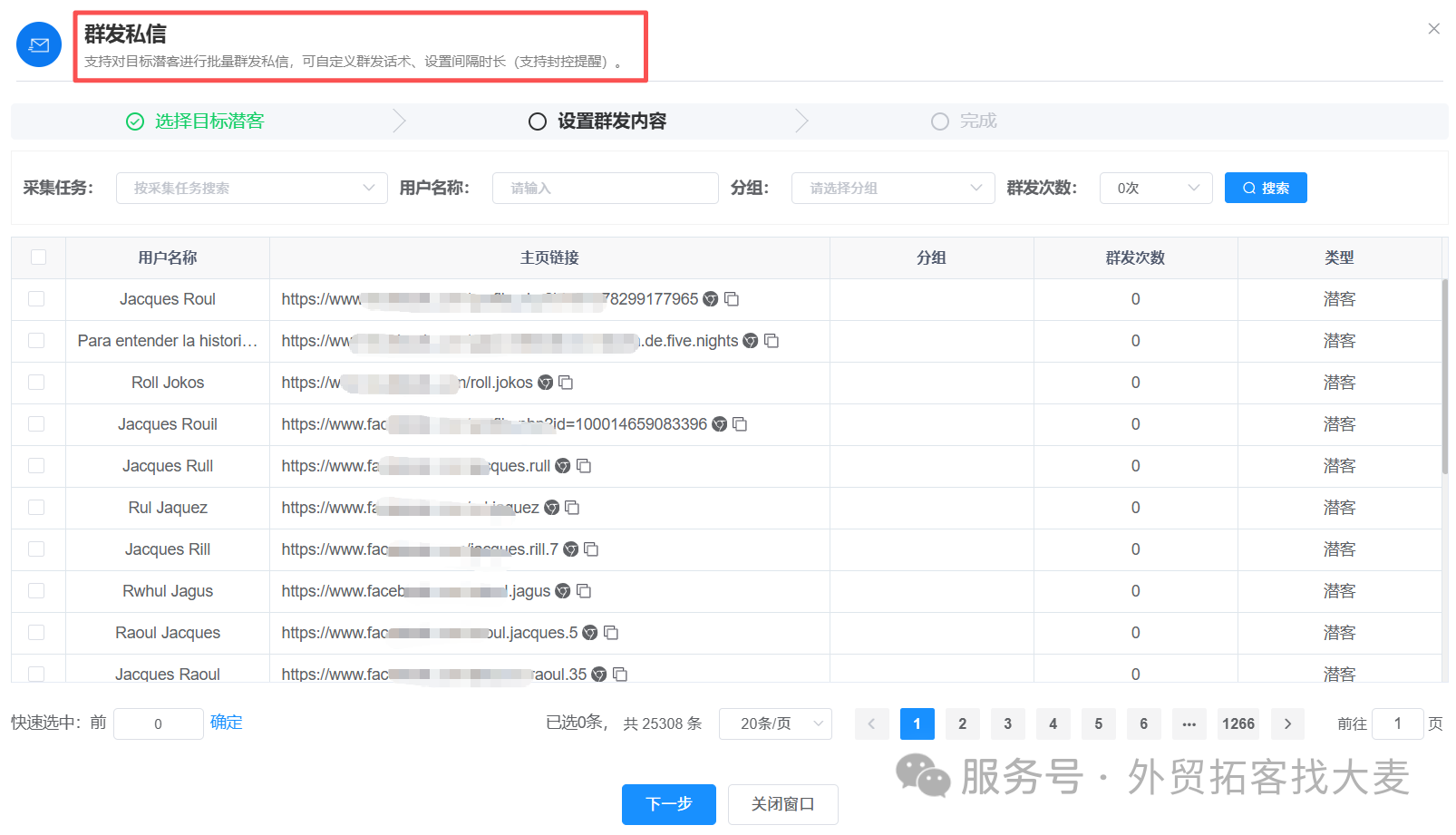This screenshot has width=1456, height=835.
Task: Click the blue 搜索 button
Action: click(1266, 188)
